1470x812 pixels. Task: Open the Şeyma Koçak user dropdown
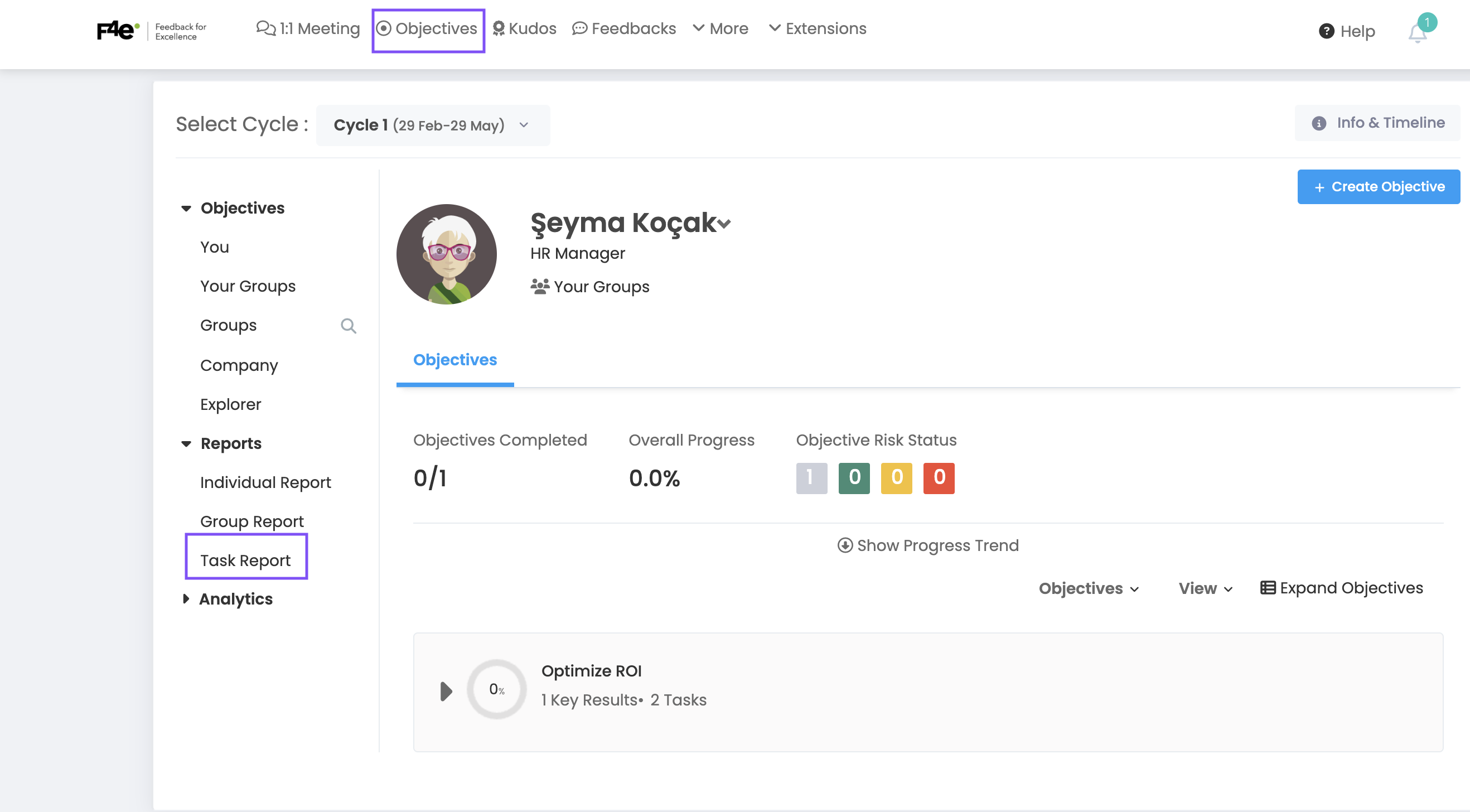(x=724, y=224)
